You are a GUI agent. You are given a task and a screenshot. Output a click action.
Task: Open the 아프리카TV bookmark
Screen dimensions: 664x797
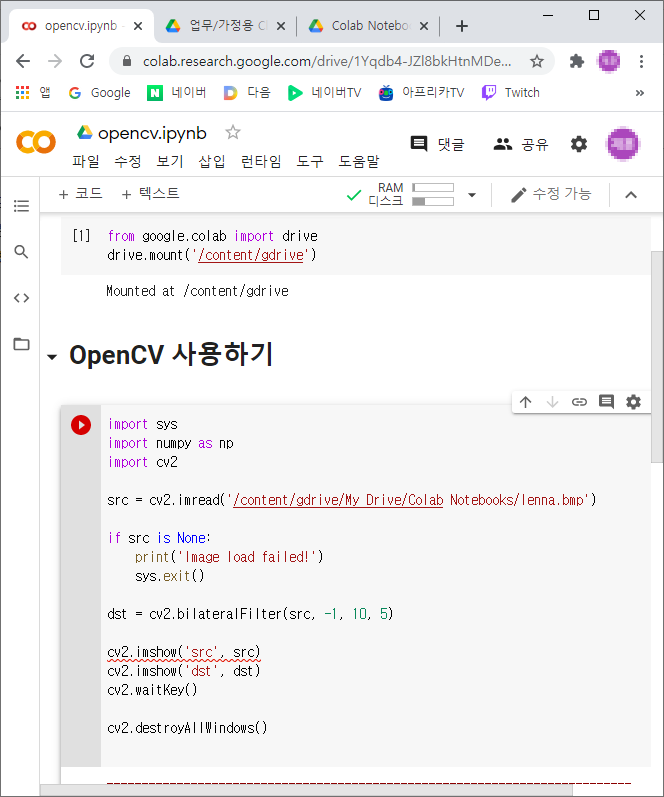tap(421, 93)
